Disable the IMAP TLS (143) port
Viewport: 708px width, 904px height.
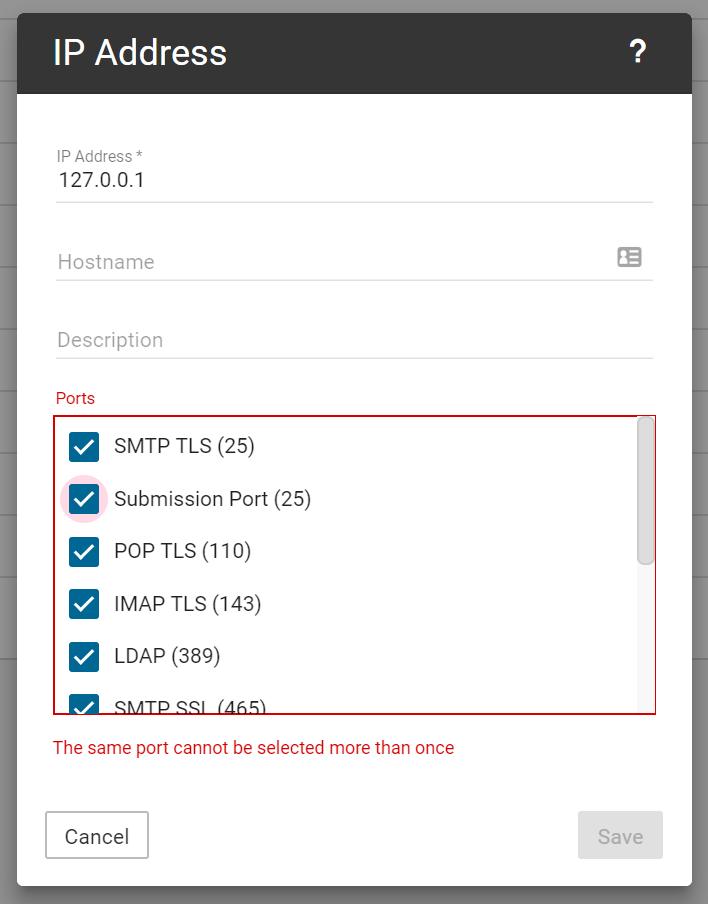(x=84, y=604)
